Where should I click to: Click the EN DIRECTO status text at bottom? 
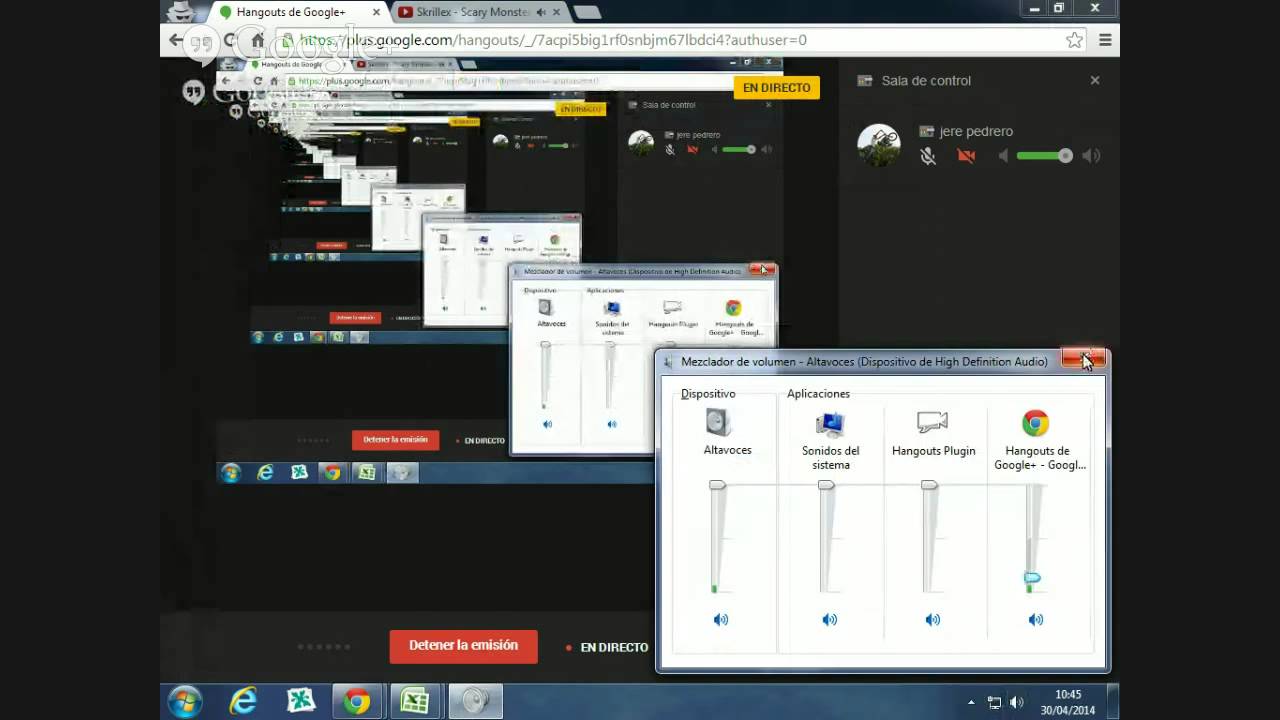[614, 648]
